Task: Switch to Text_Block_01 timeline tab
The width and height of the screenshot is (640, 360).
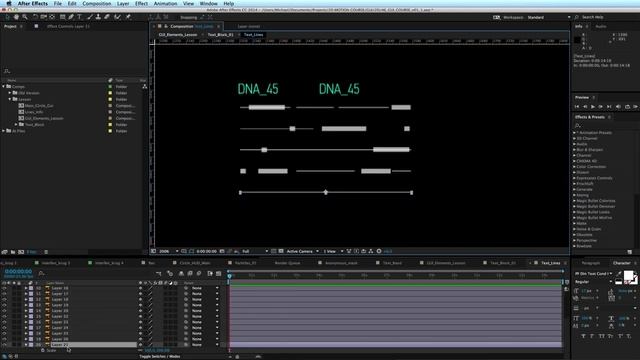Action: coord(503,263)
